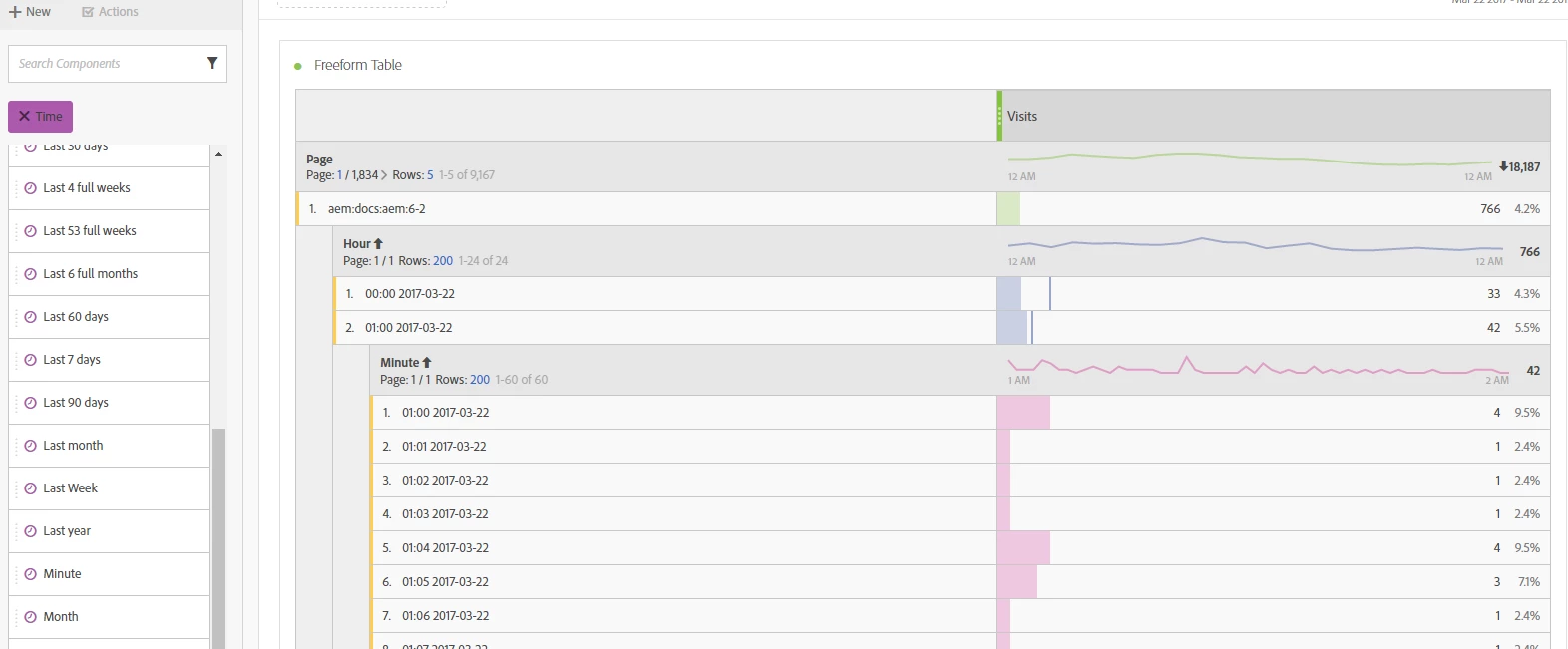Viewport: 1568px width, 649px height.
Task: Change Page rows count 5
Action: click(x=430, y=175)
